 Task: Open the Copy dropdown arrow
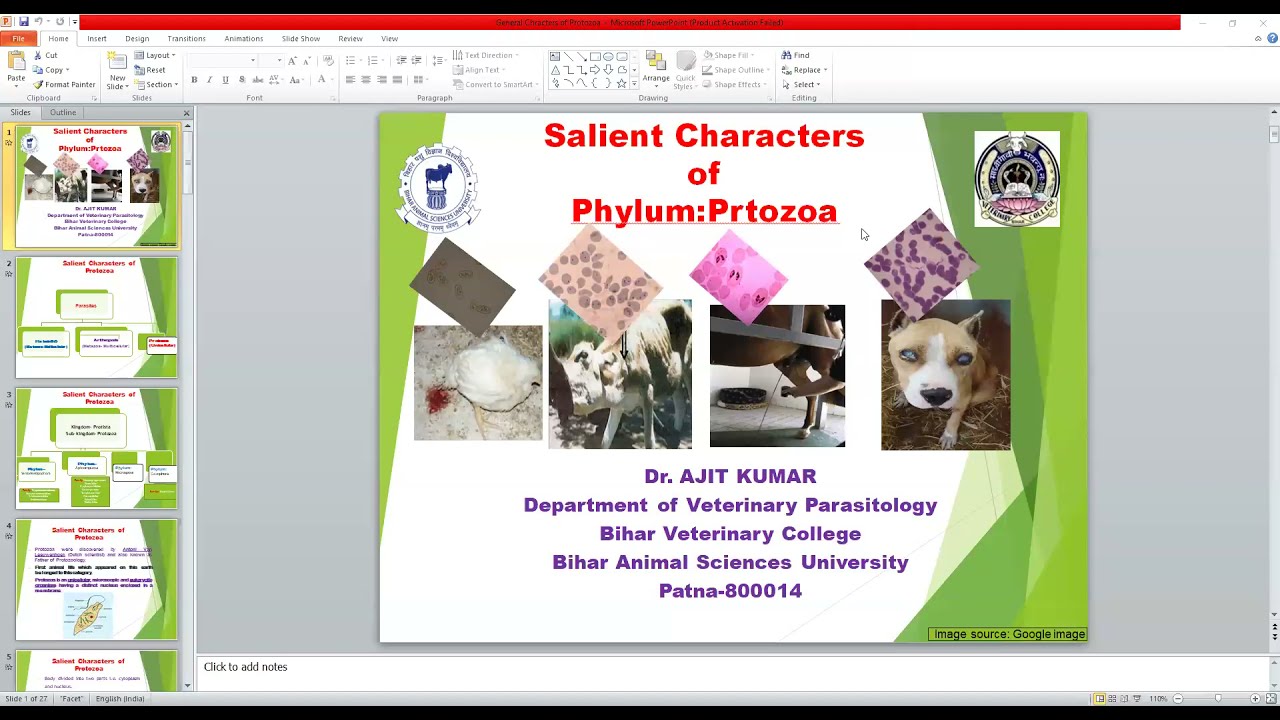tap(68, 70)
